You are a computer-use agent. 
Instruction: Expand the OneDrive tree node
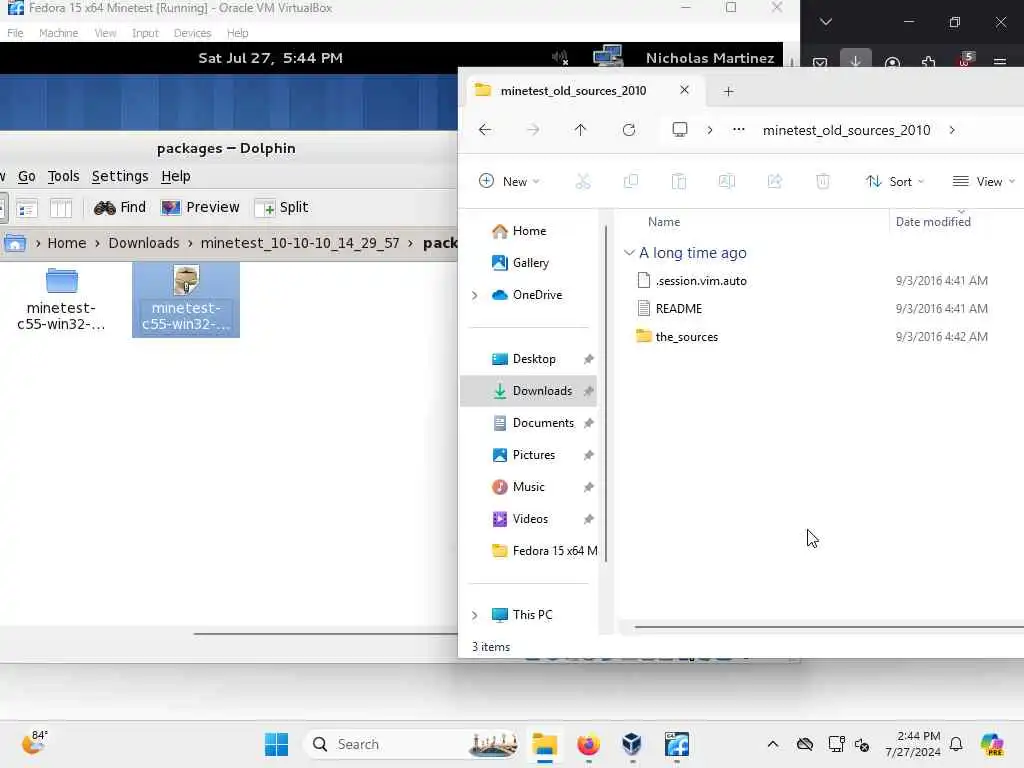[x=475, y=295]
